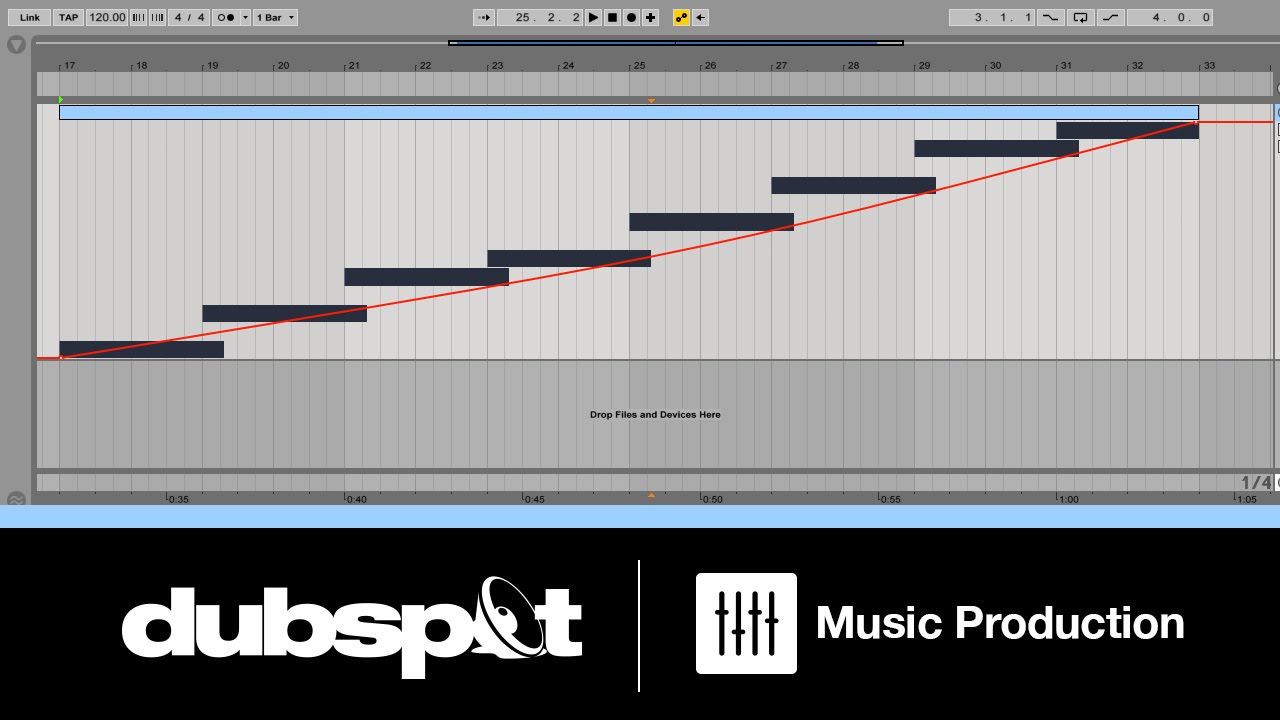Image resolution: width=1280 pixels, height=720 pixels.
Task: Click 0:40 in the time ruler
Action: click(x=357, y=499)
